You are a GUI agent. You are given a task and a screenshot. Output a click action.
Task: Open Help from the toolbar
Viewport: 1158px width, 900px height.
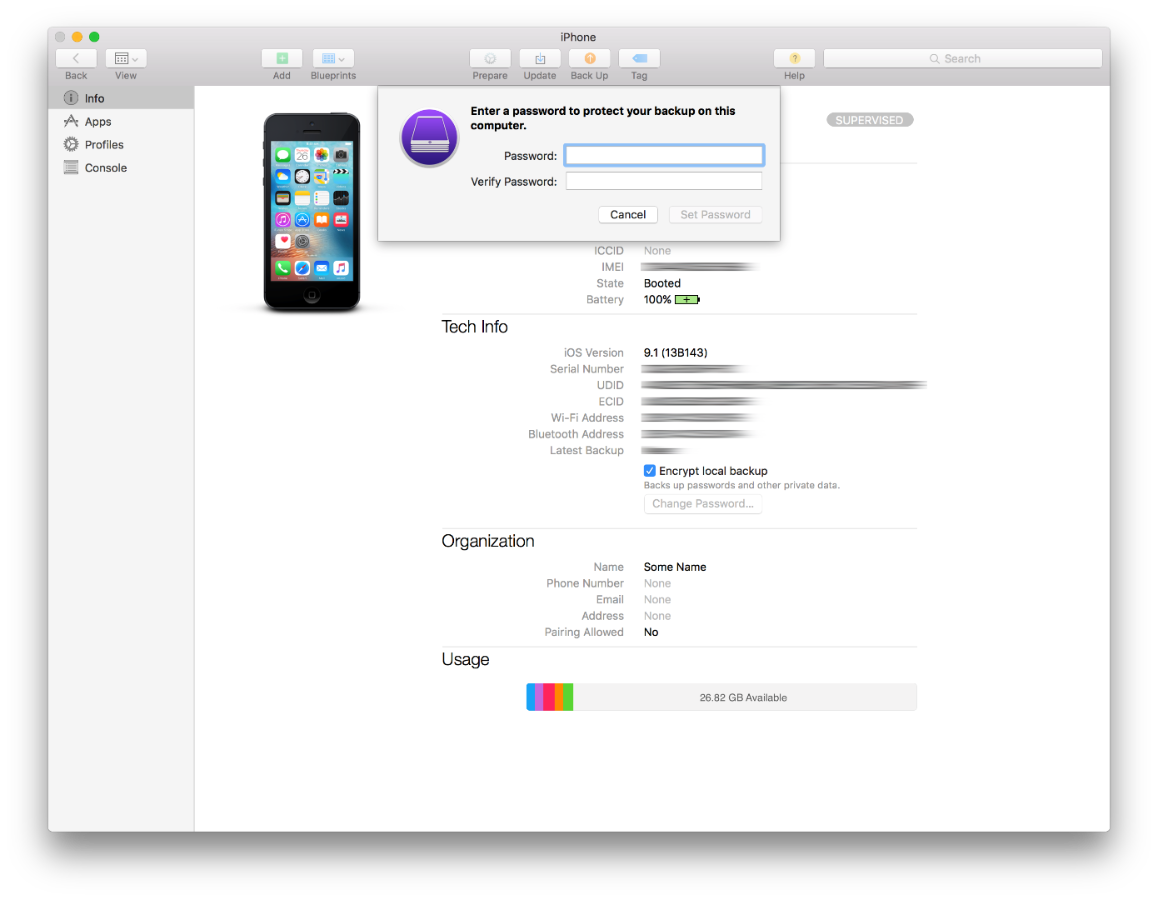pos(794,59)
